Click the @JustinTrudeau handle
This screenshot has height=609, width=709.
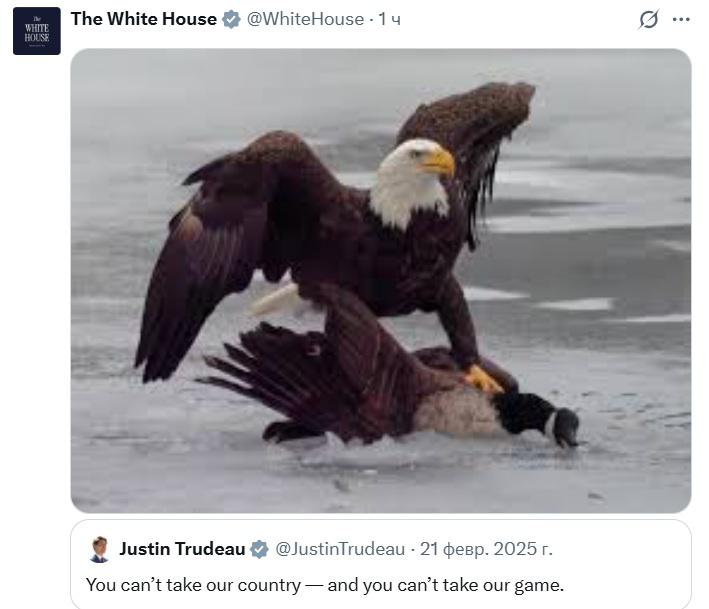tap(340, 549)
